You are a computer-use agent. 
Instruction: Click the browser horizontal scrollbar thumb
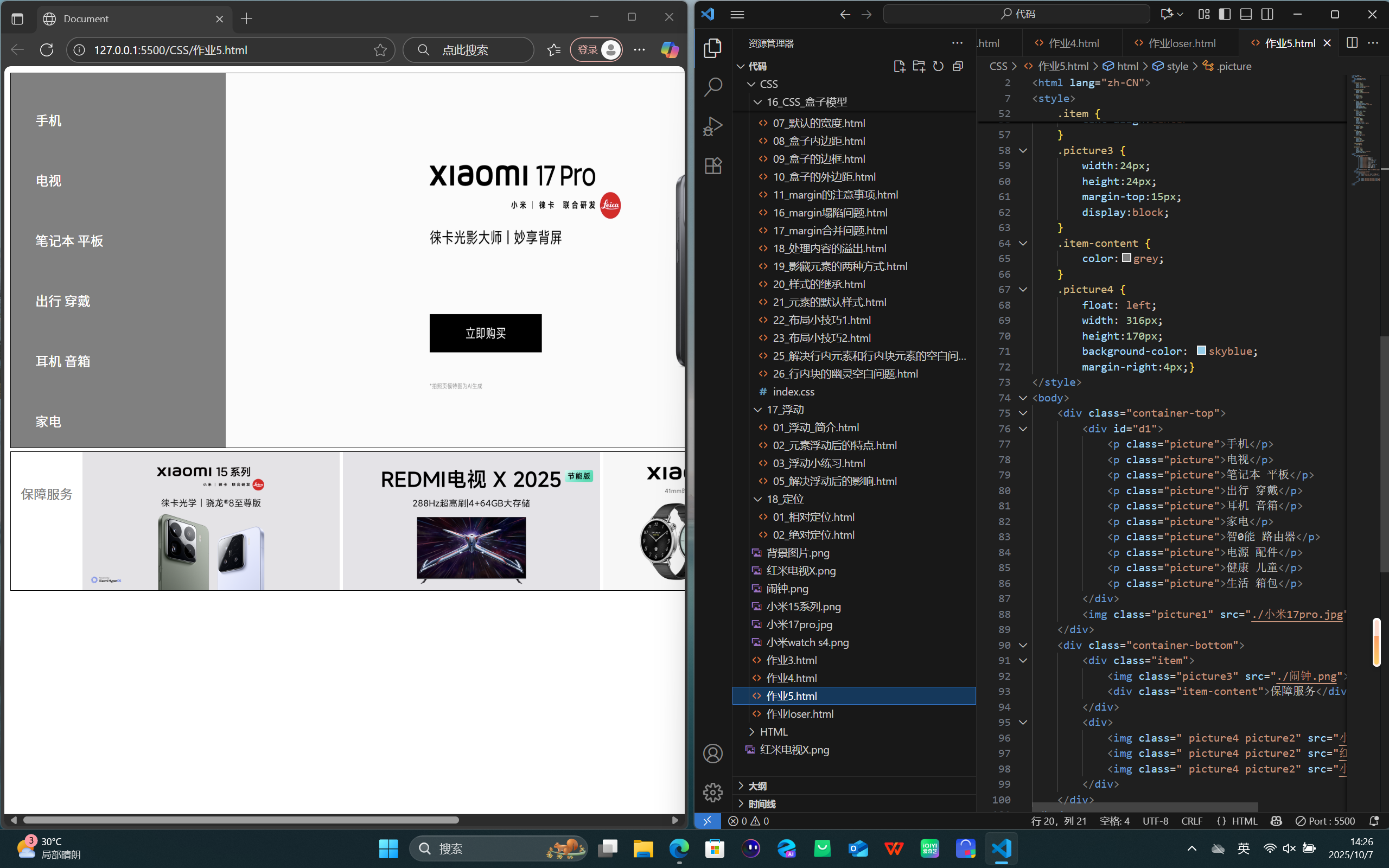pyautogui.click(x=241, y=820)
